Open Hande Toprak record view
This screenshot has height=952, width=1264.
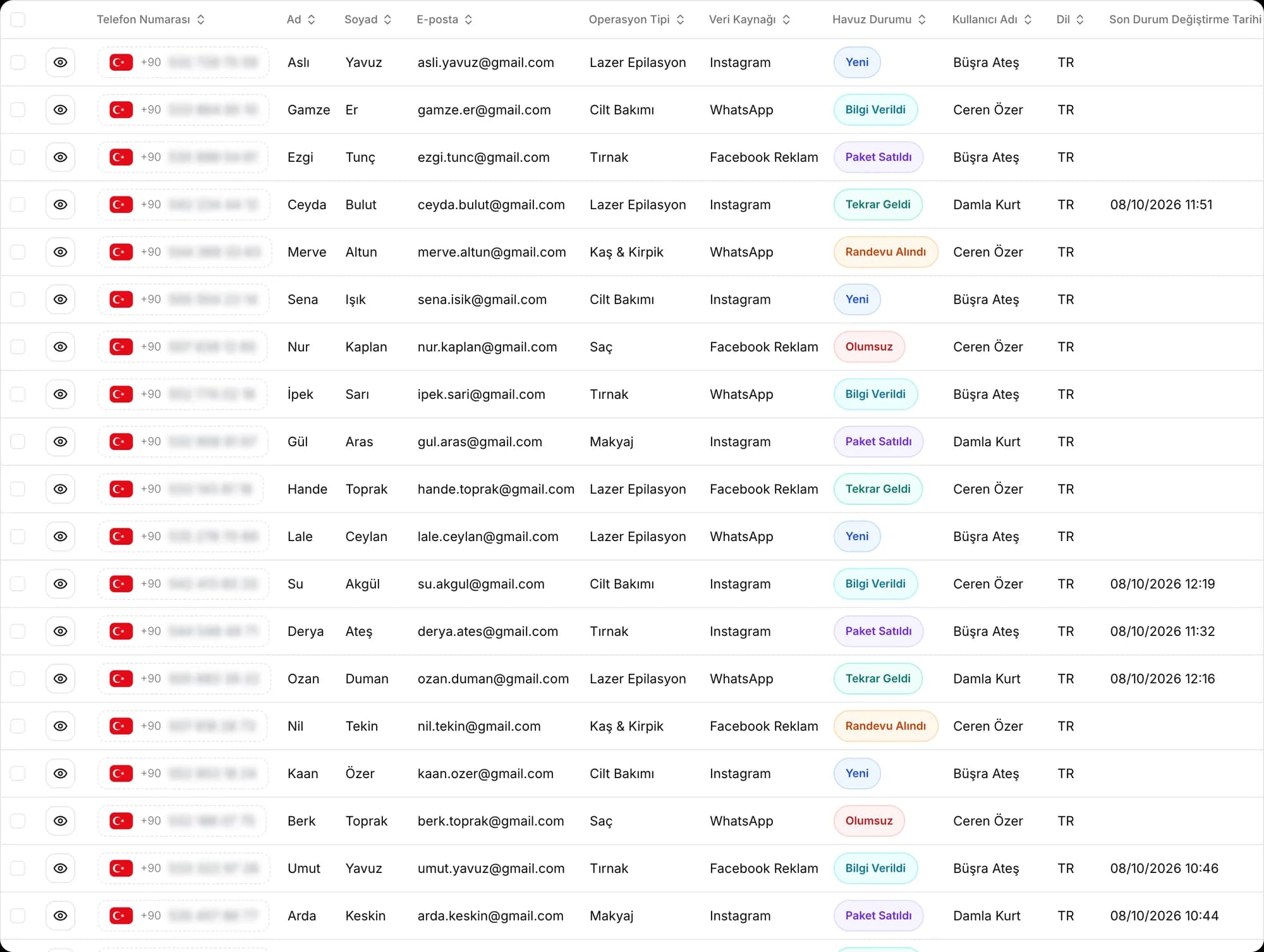[60, 489]
